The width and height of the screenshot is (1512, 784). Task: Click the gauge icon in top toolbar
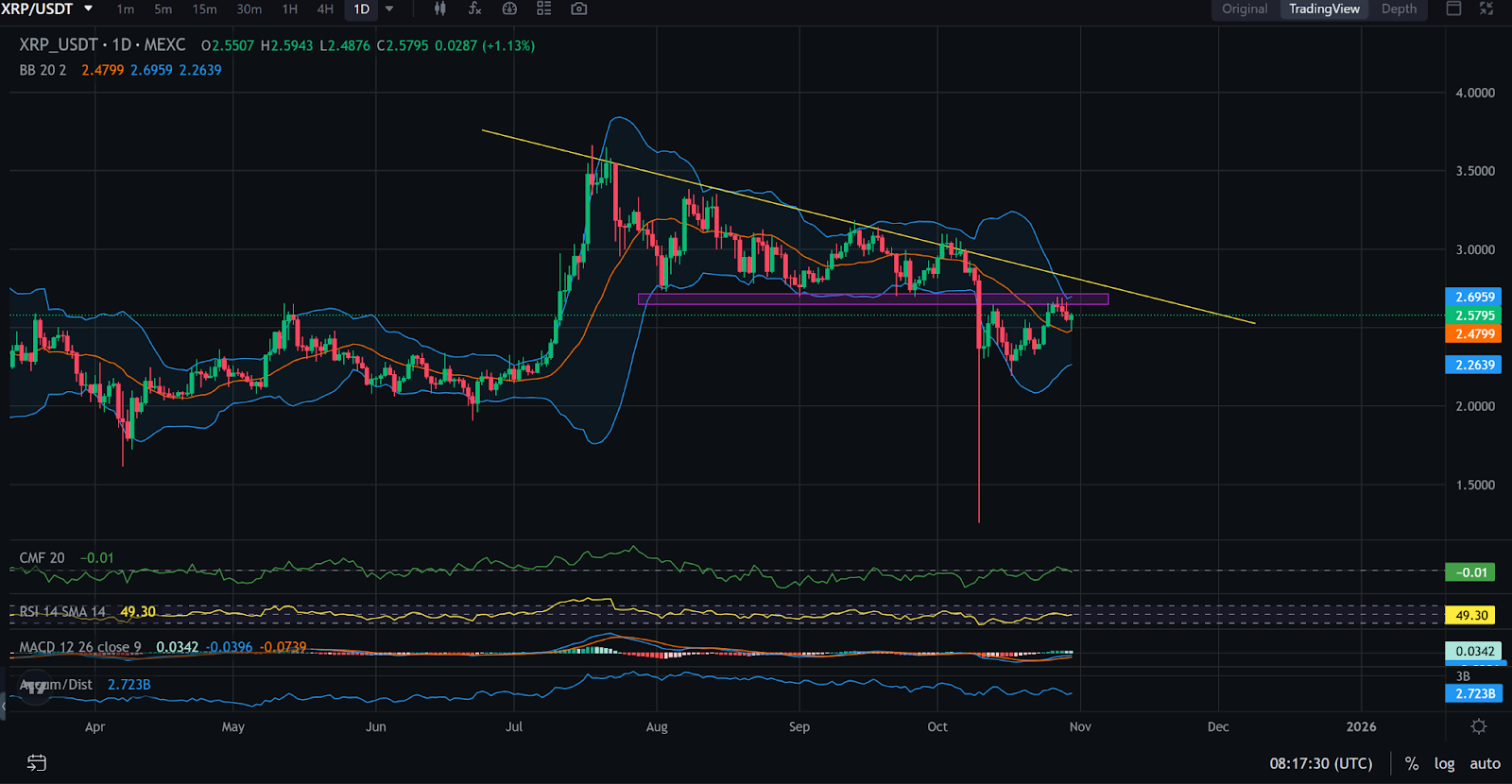[x=509, y=9]
